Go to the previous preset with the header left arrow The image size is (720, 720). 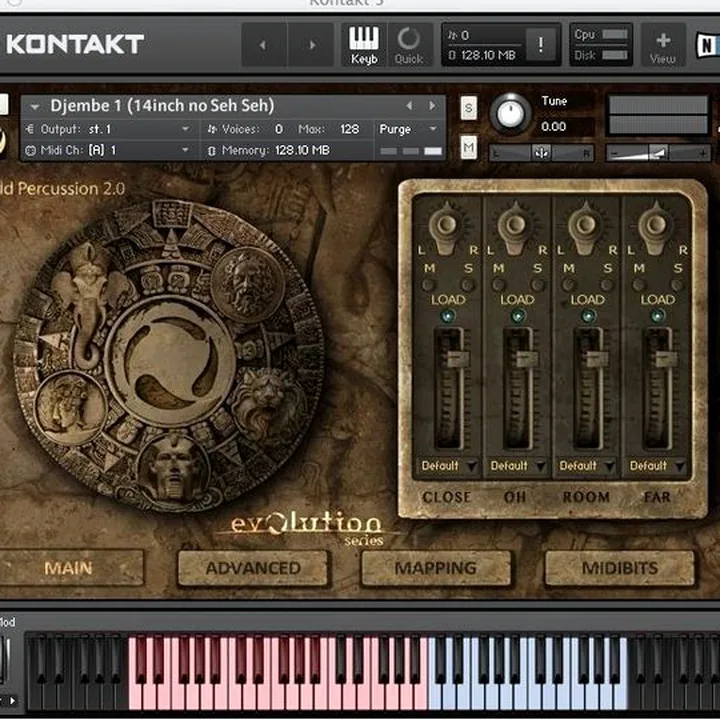[263, 45]
